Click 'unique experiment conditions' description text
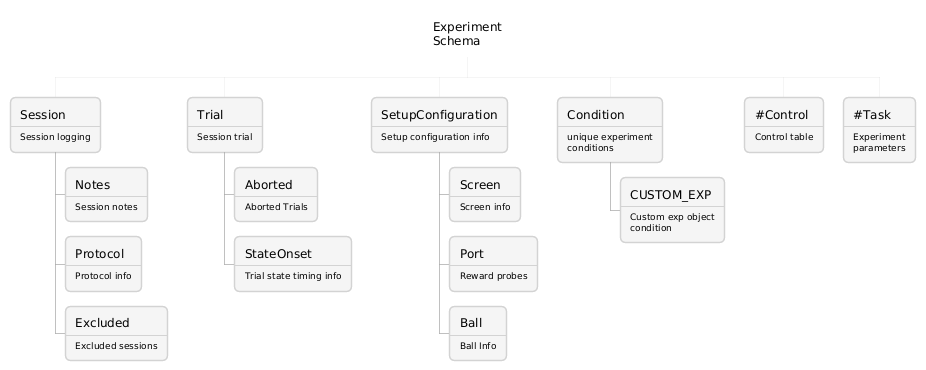The image size is (926, 370). (609, 142)
